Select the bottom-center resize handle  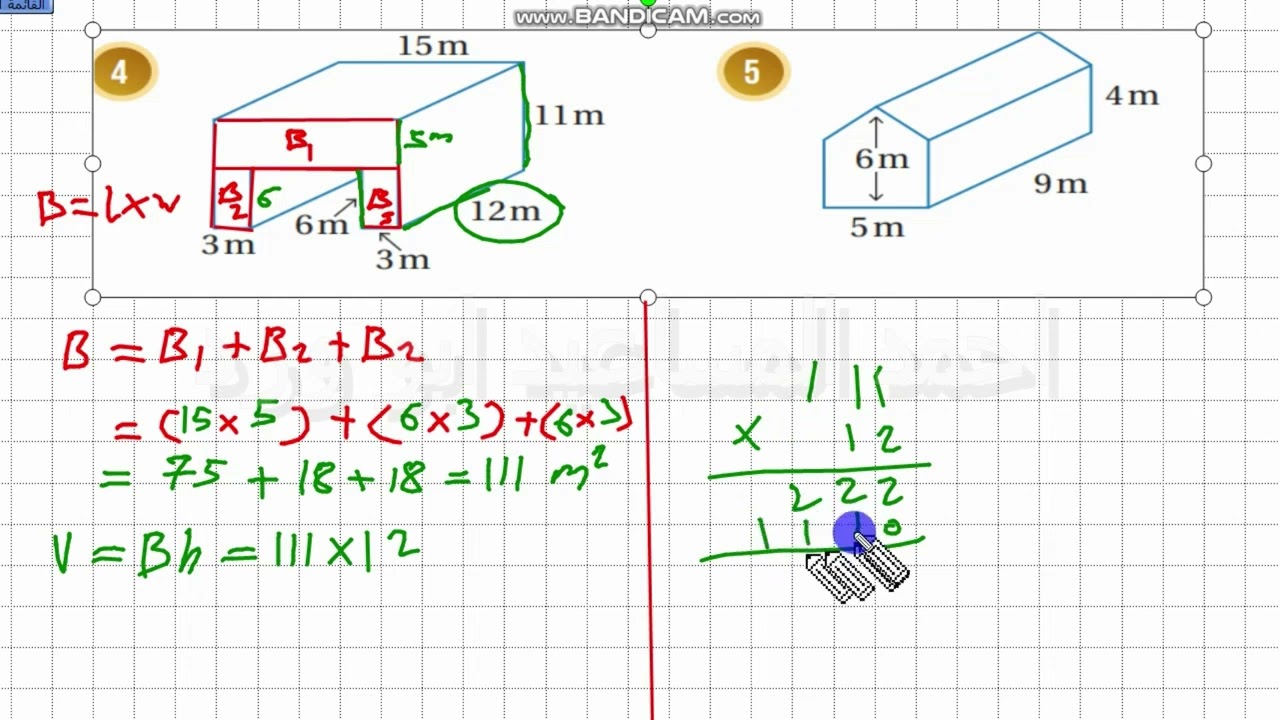point(648,297)
